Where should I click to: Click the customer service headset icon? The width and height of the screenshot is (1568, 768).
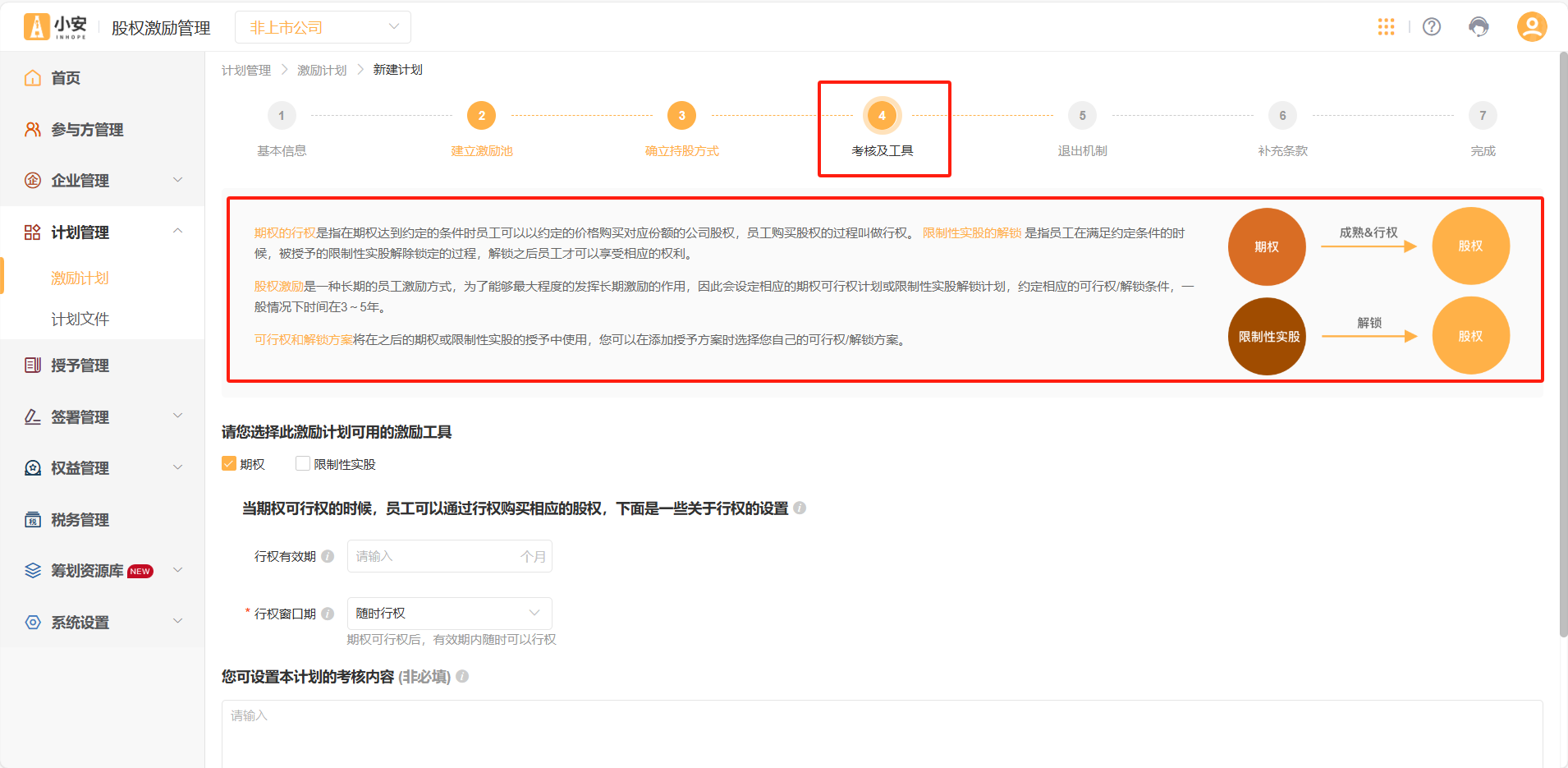pyautogui.click(x=1479, y=27)
